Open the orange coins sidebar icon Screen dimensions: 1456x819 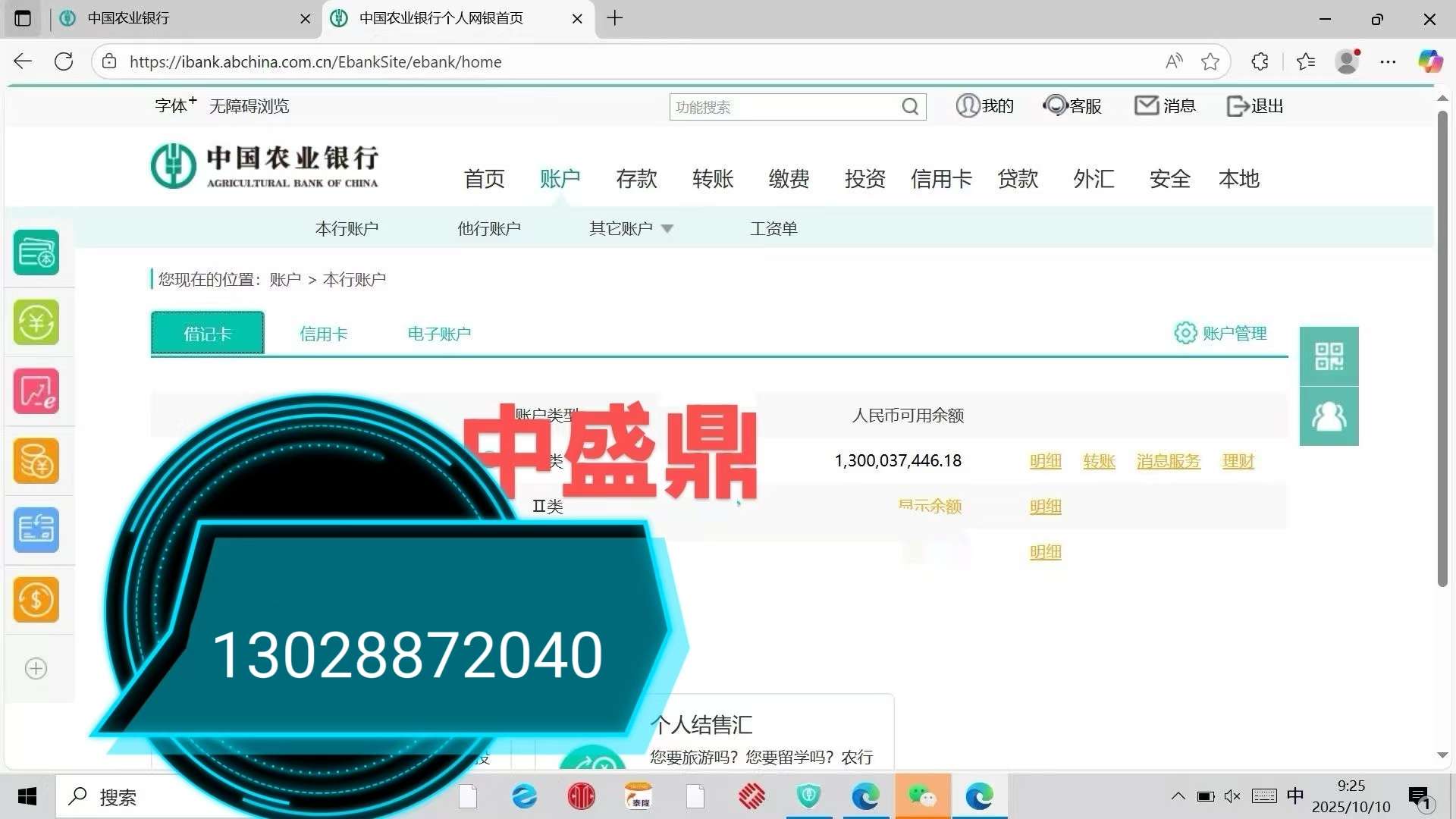(36, 461)
